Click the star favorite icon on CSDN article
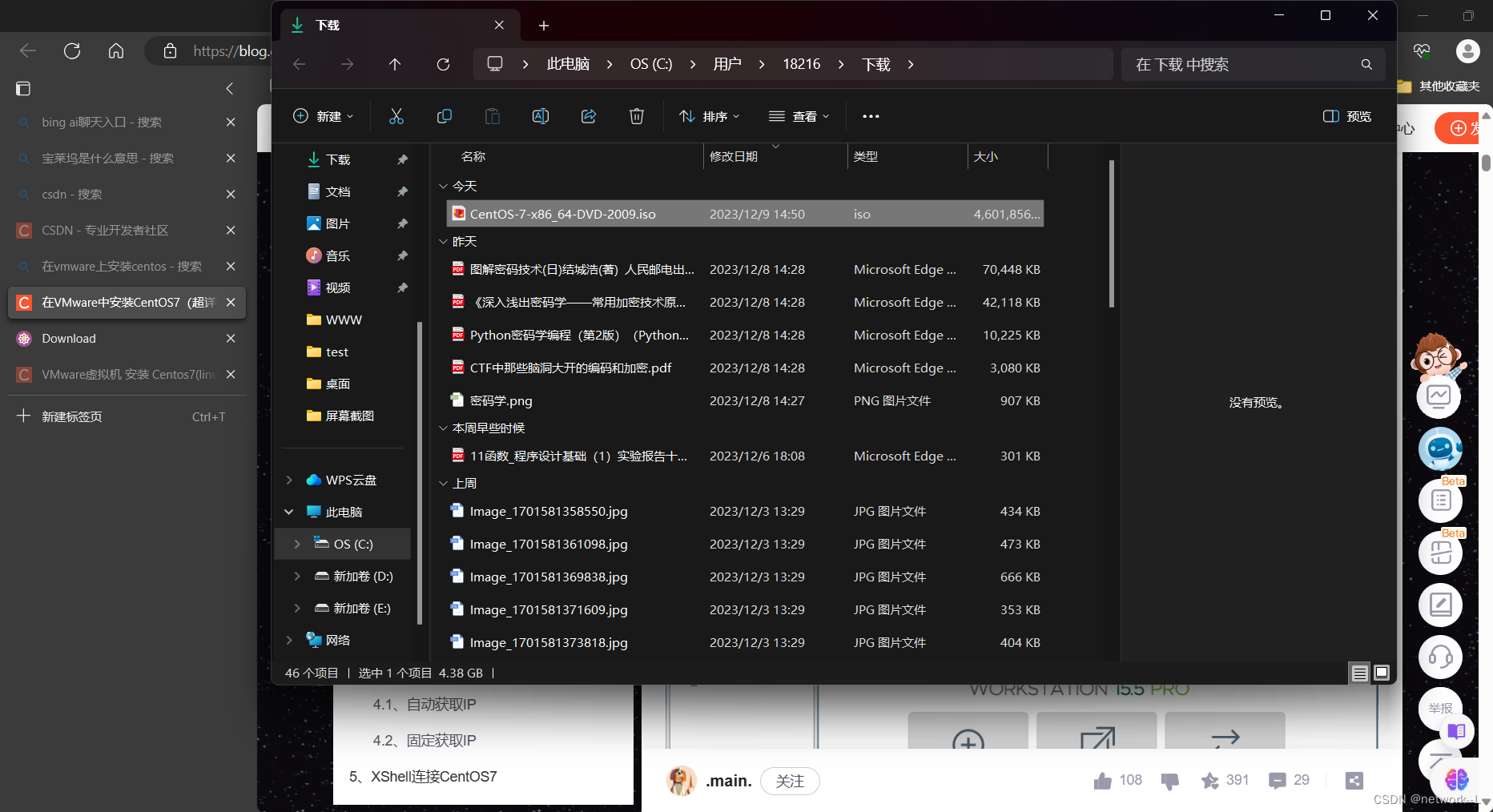 click(1209, 781)
